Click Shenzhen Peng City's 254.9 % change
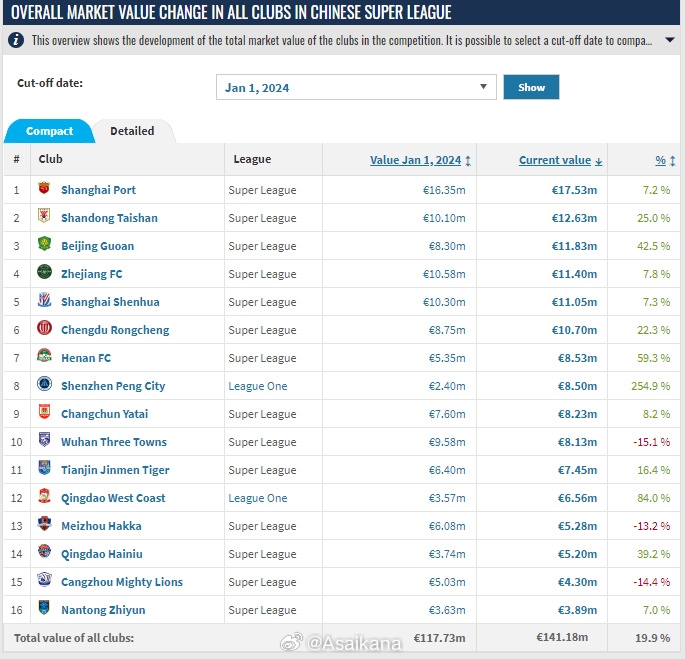685x659 pixels. click(650, 386)
